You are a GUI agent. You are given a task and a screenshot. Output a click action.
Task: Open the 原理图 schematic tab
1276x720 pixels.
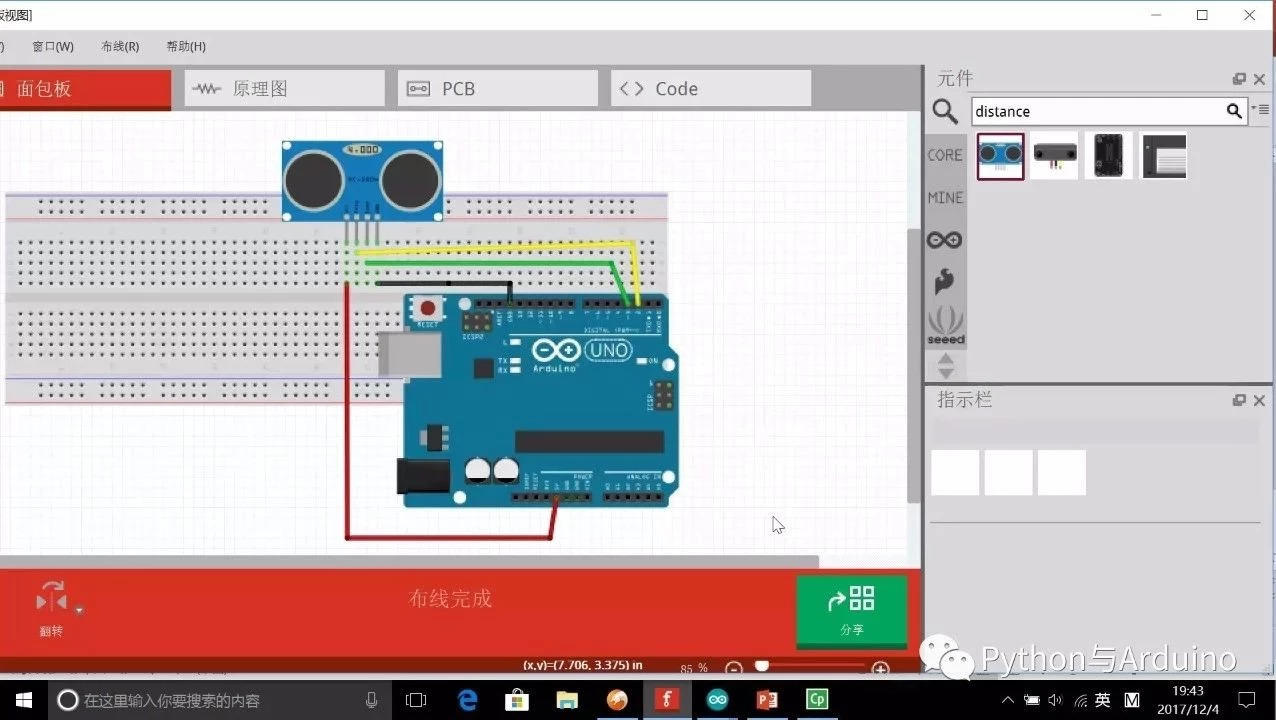[284, 89]
